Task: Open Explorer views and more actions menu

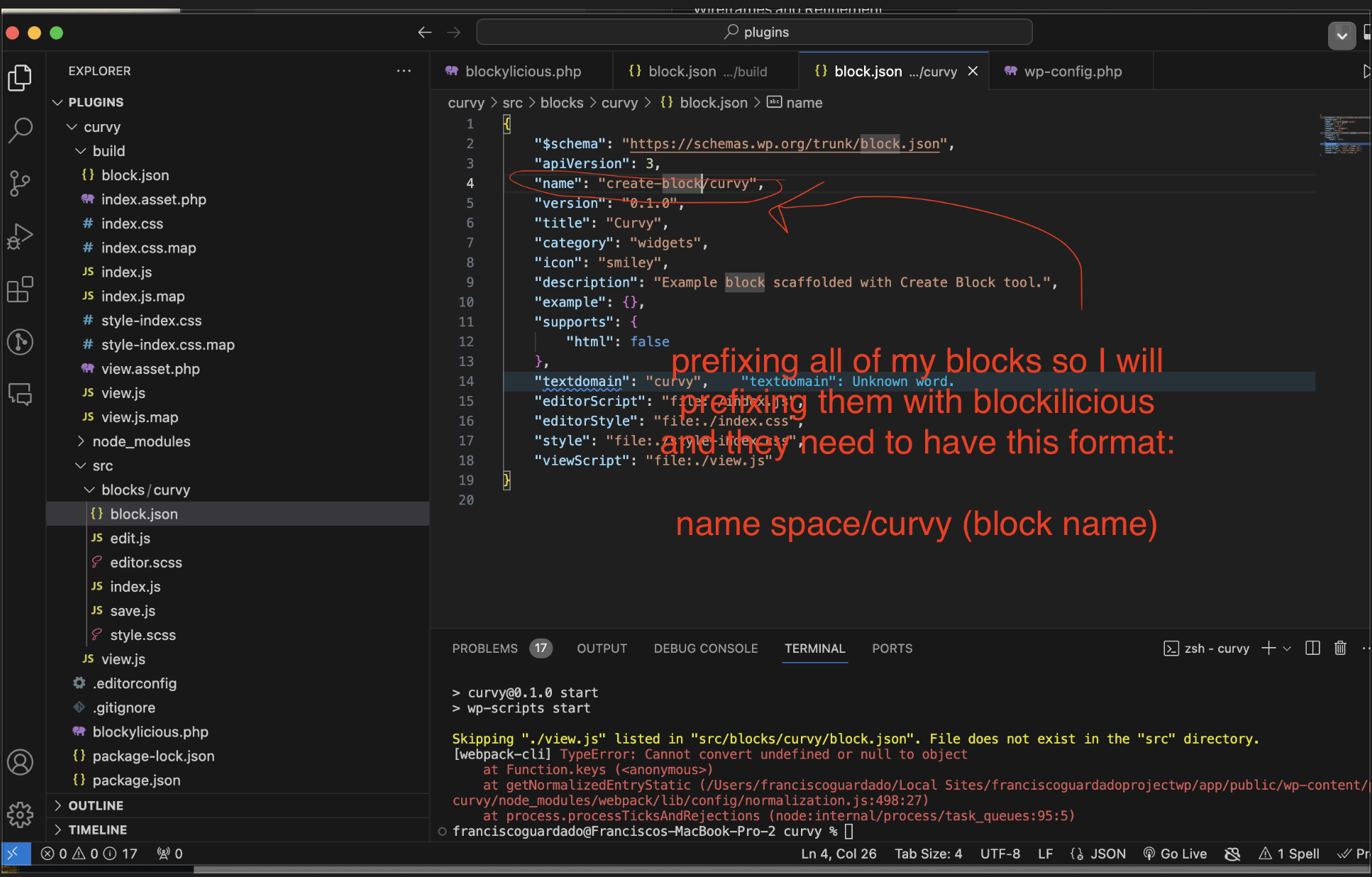Action: click(x=404, y=71)
